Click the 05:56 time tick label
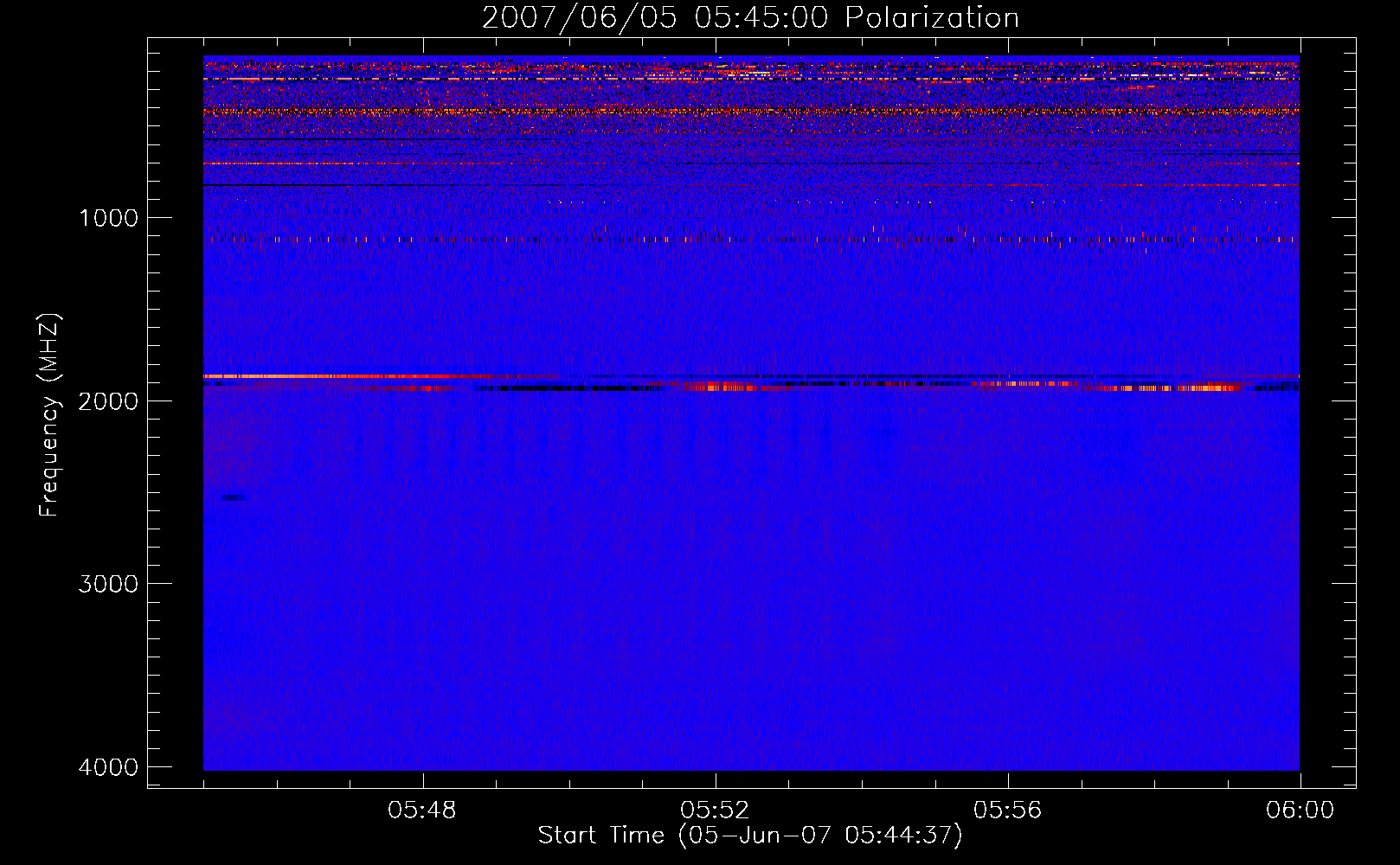1400x865 pixels. 1007,811
